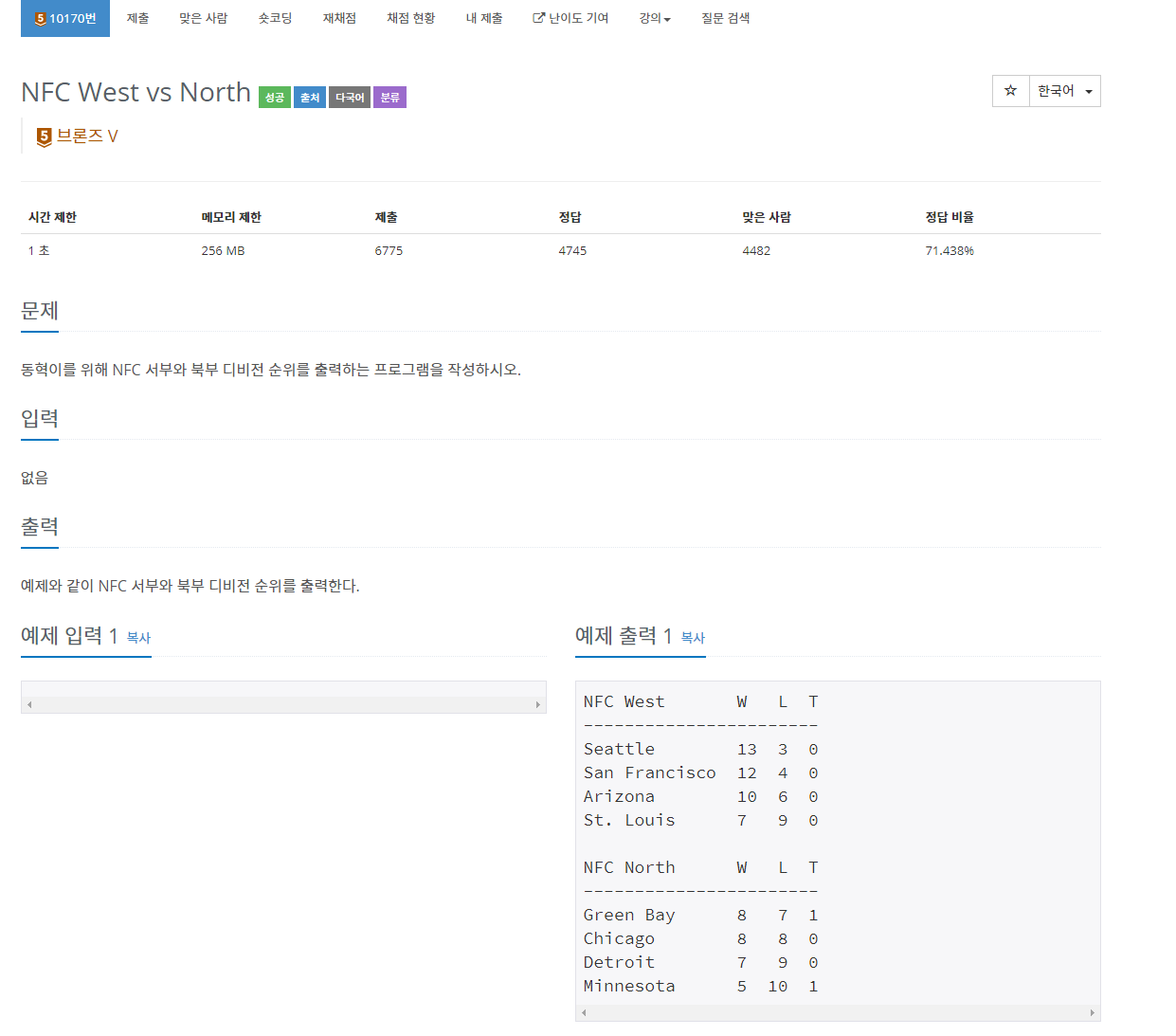The width and height of the screenshot is (1176, 1036).
Task: Click the 정답 count 4745
Action: click(572, 251)
